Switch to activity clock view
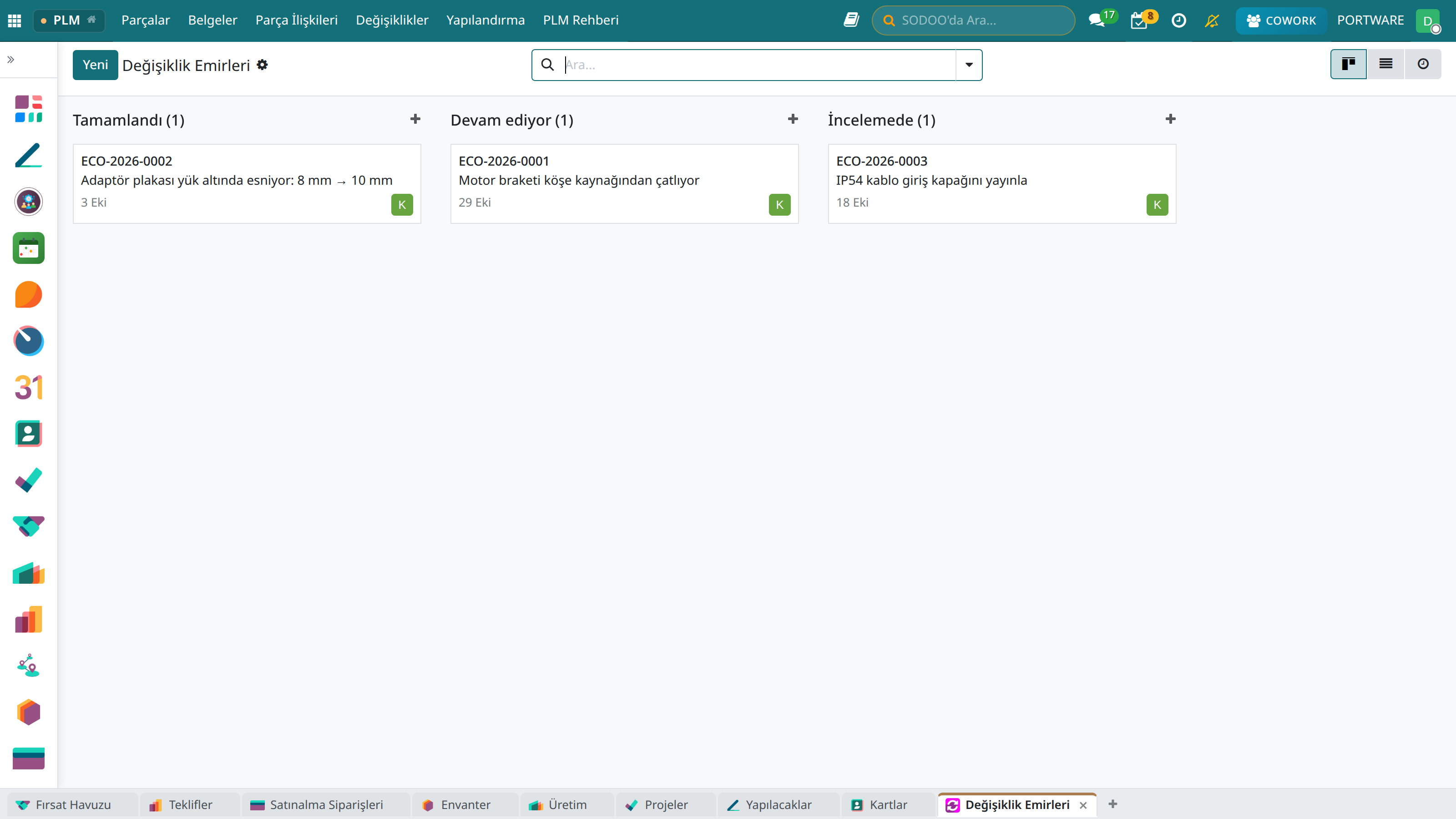The width and height of the screenshot is (1456, 819). click(1423, 64)
